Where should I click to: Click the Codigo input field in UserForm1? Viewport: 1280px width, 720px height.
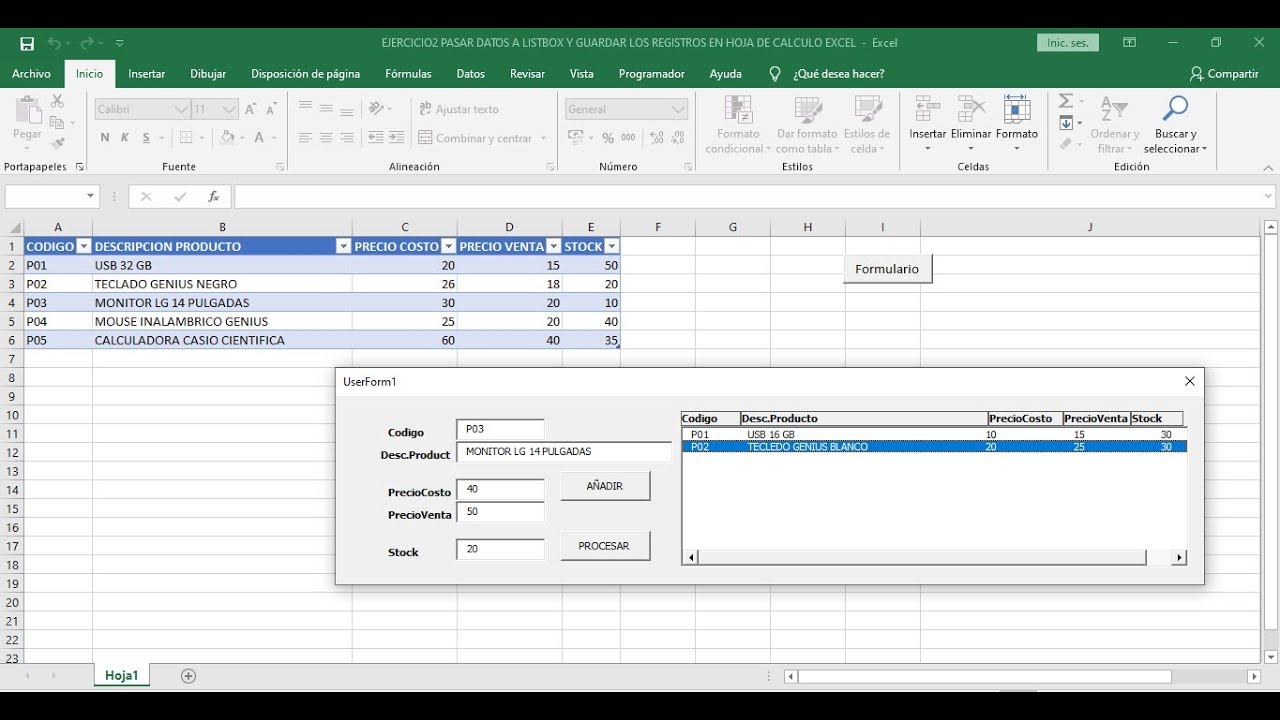(500, 429)
